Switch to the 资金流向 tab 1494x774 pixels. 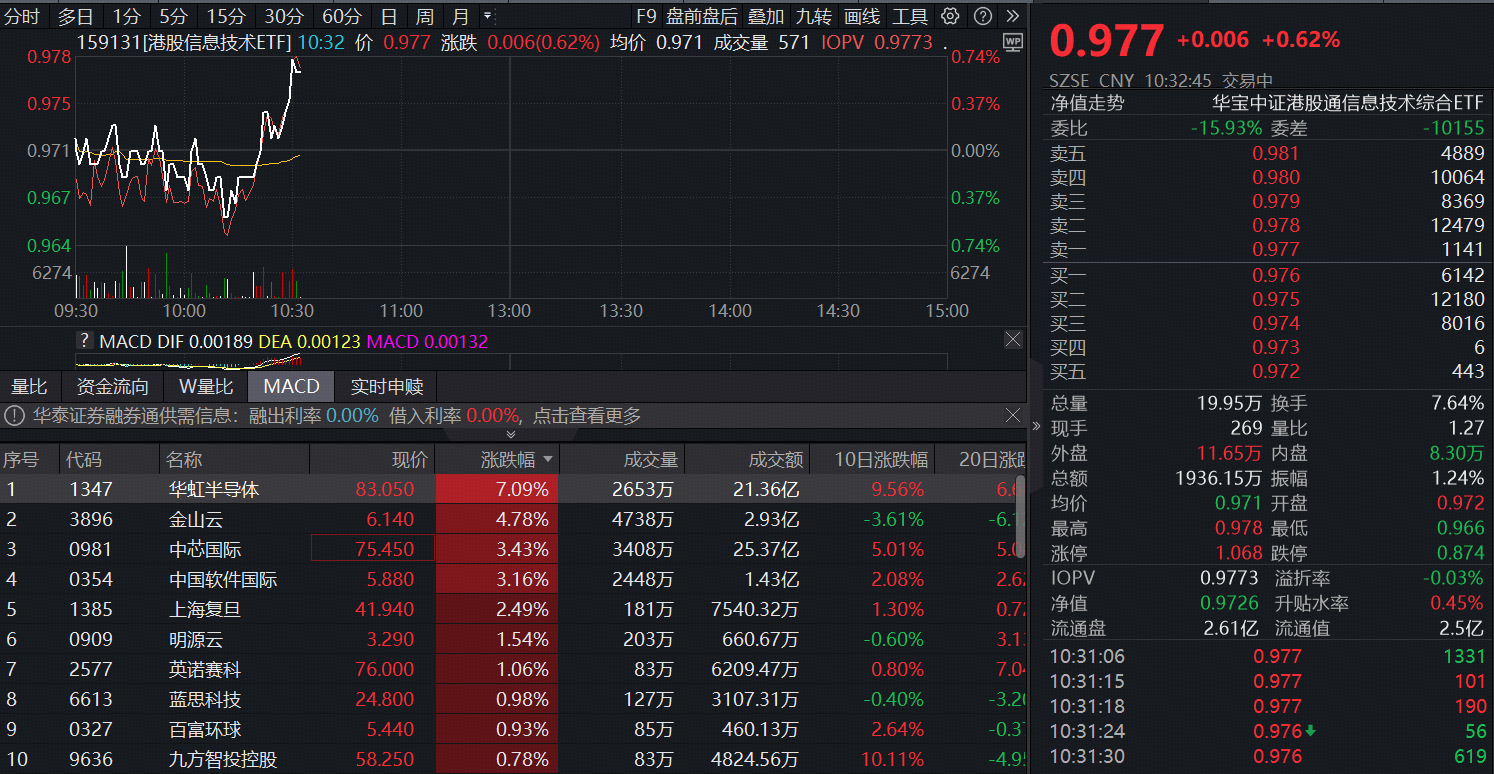click(x=112, y=387)
